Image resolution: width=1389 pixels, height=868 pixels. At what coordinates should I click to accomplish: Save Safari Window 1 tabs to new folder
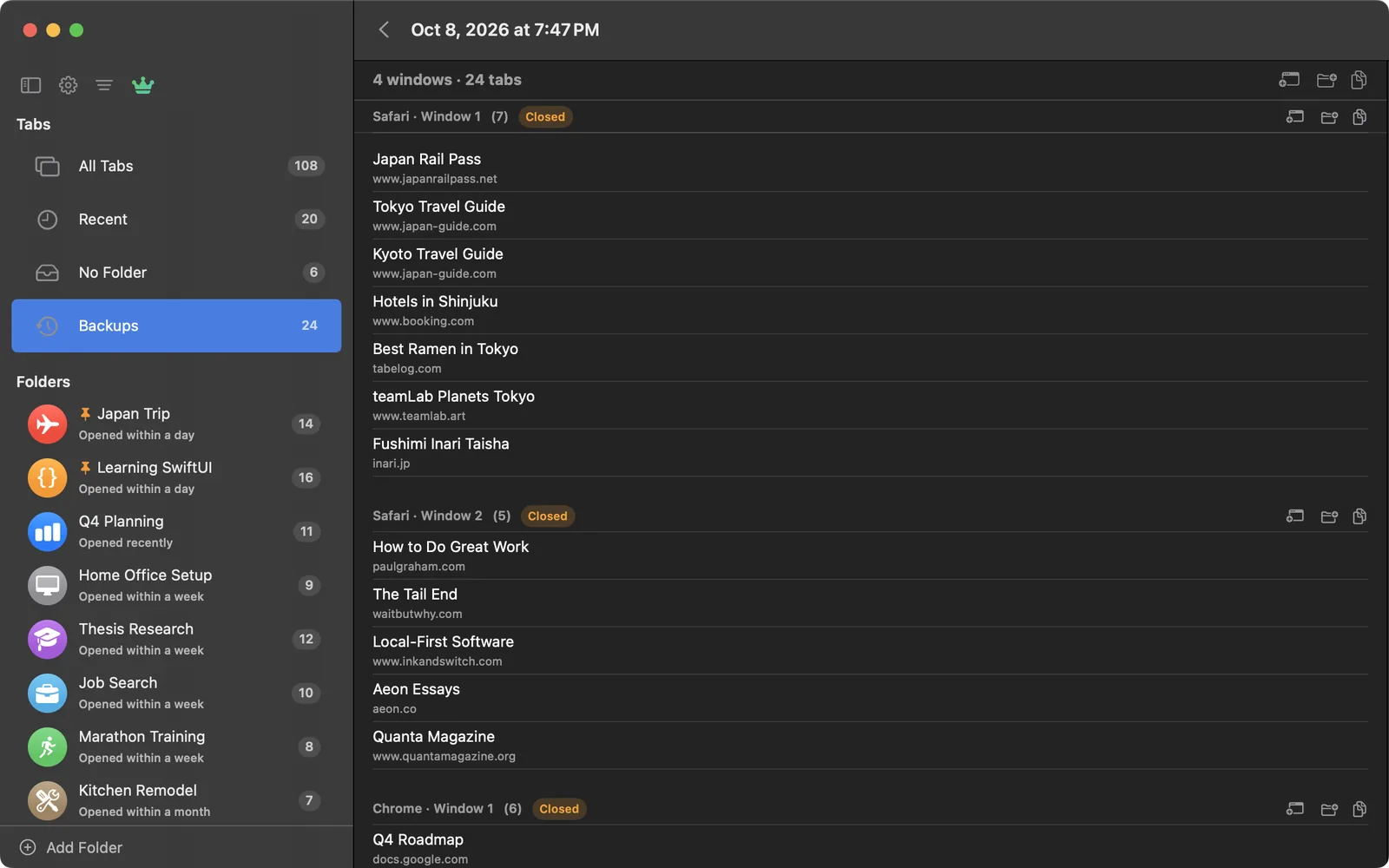(1329, 116)
